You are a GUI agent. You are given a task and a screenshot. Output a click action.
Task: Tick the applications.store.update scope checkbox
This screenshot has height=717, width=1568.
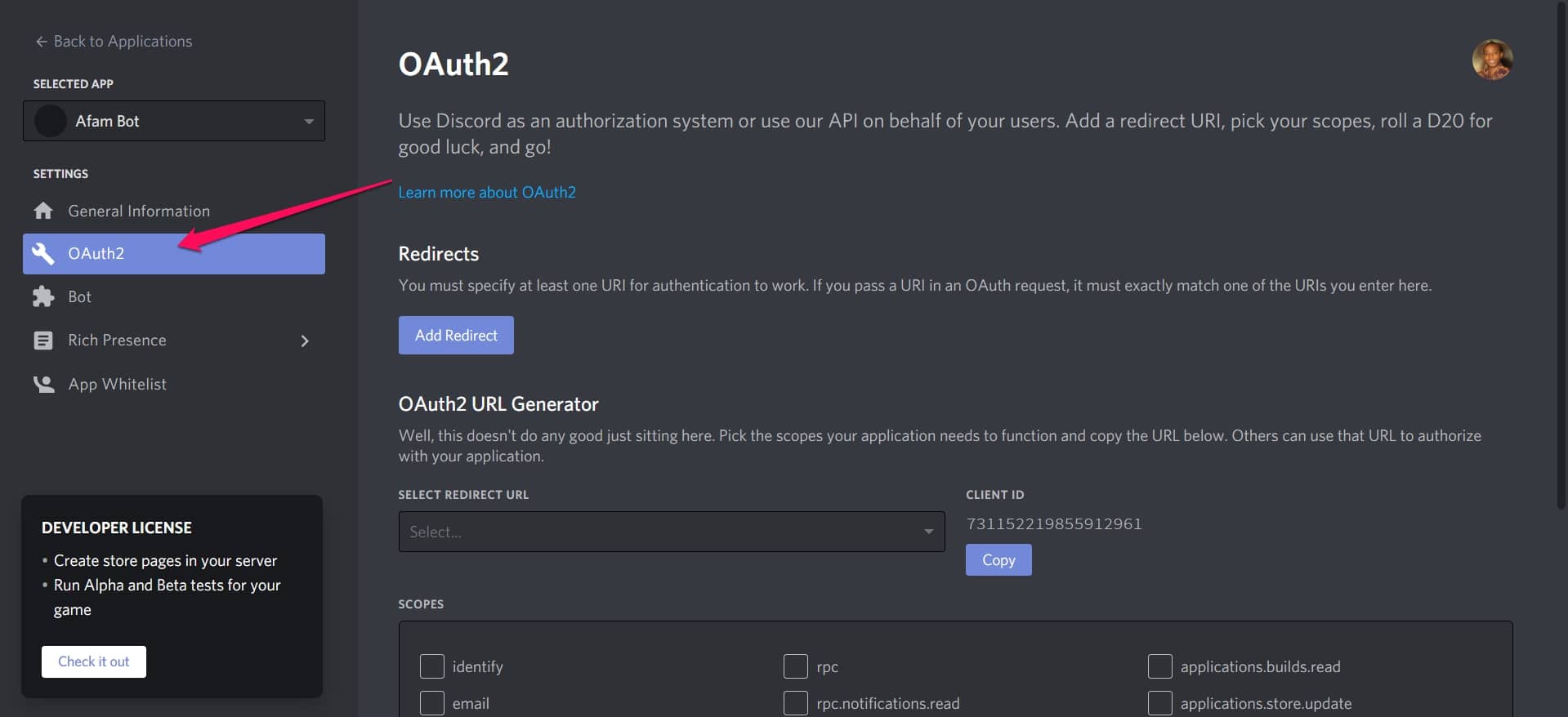point(1159,703)
